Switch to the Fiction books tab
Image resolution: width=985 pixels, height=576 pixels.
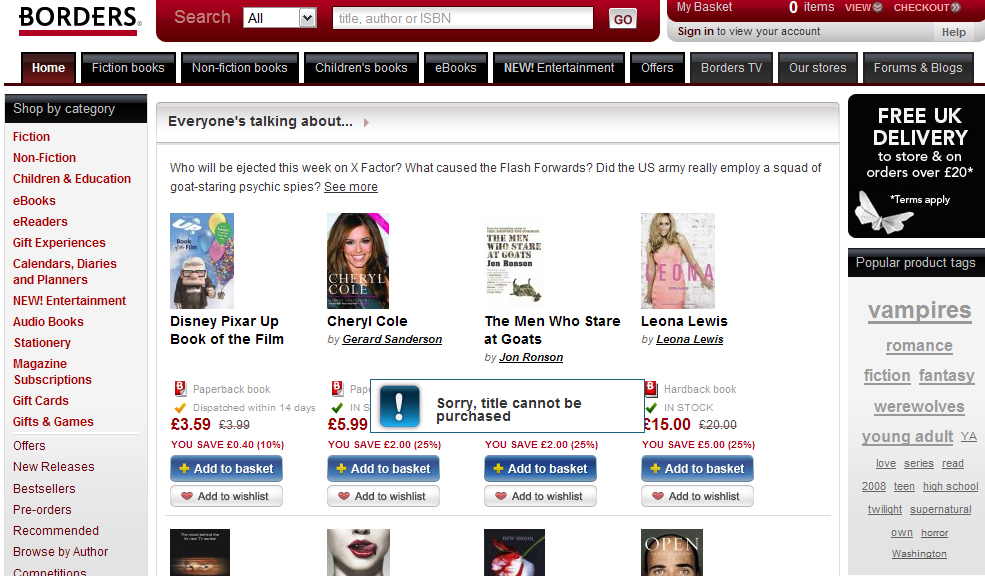(x=128, y=68)
